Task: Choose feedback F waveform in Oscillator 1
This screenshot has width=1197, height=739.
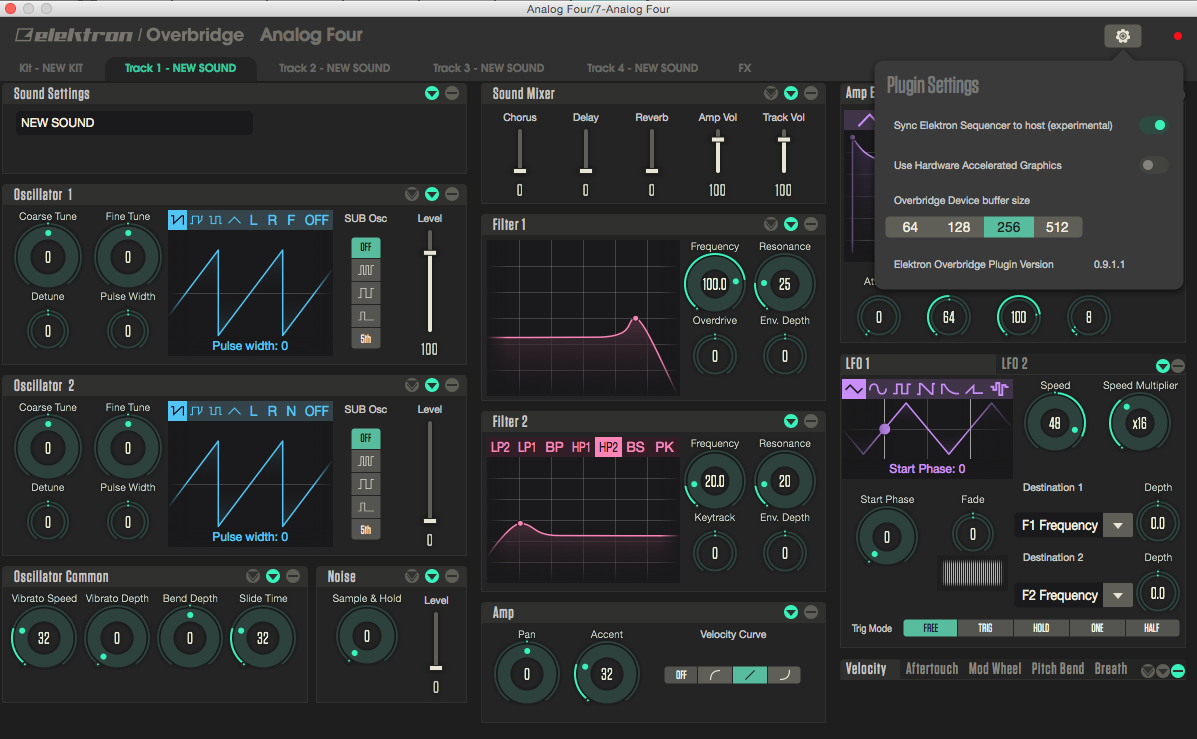Action: point(291,220)
